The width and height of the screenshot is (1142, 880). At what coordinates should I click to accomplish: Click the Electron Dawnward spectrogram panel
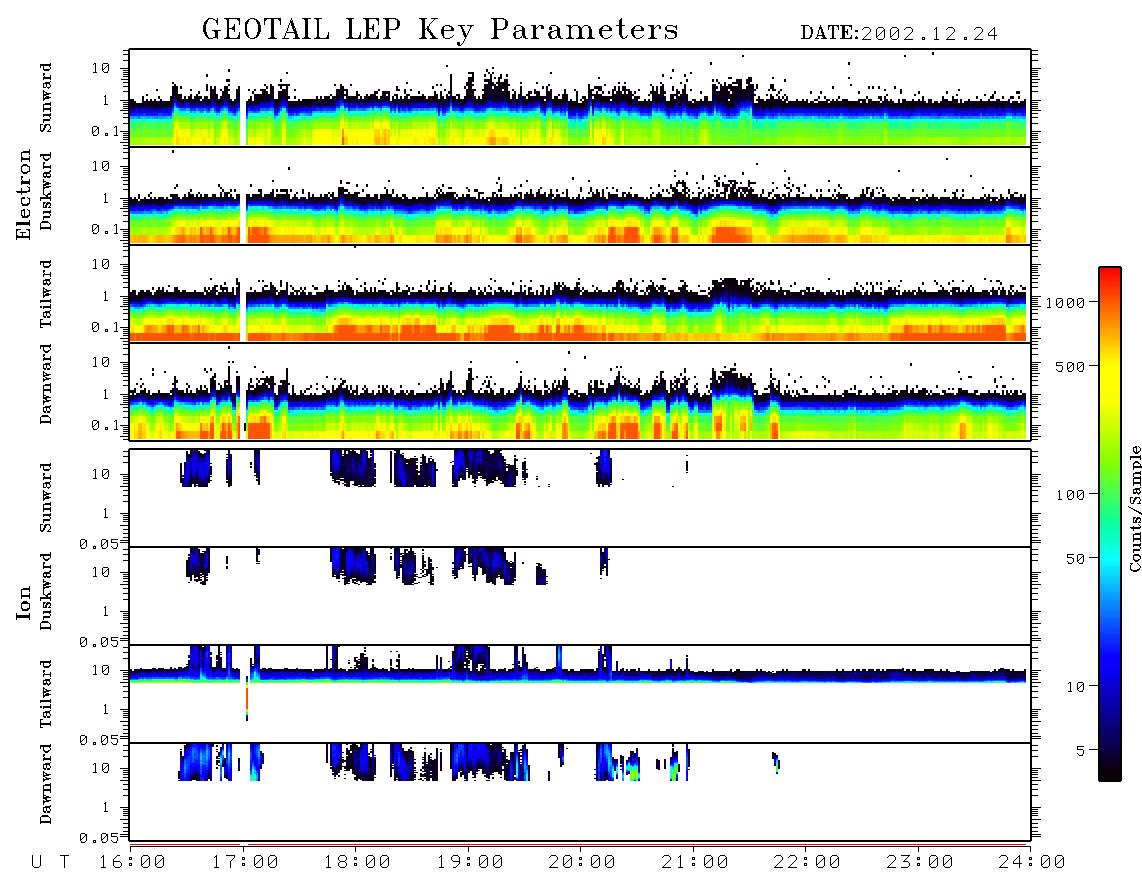pyautogui.click(x=580, y=391)
